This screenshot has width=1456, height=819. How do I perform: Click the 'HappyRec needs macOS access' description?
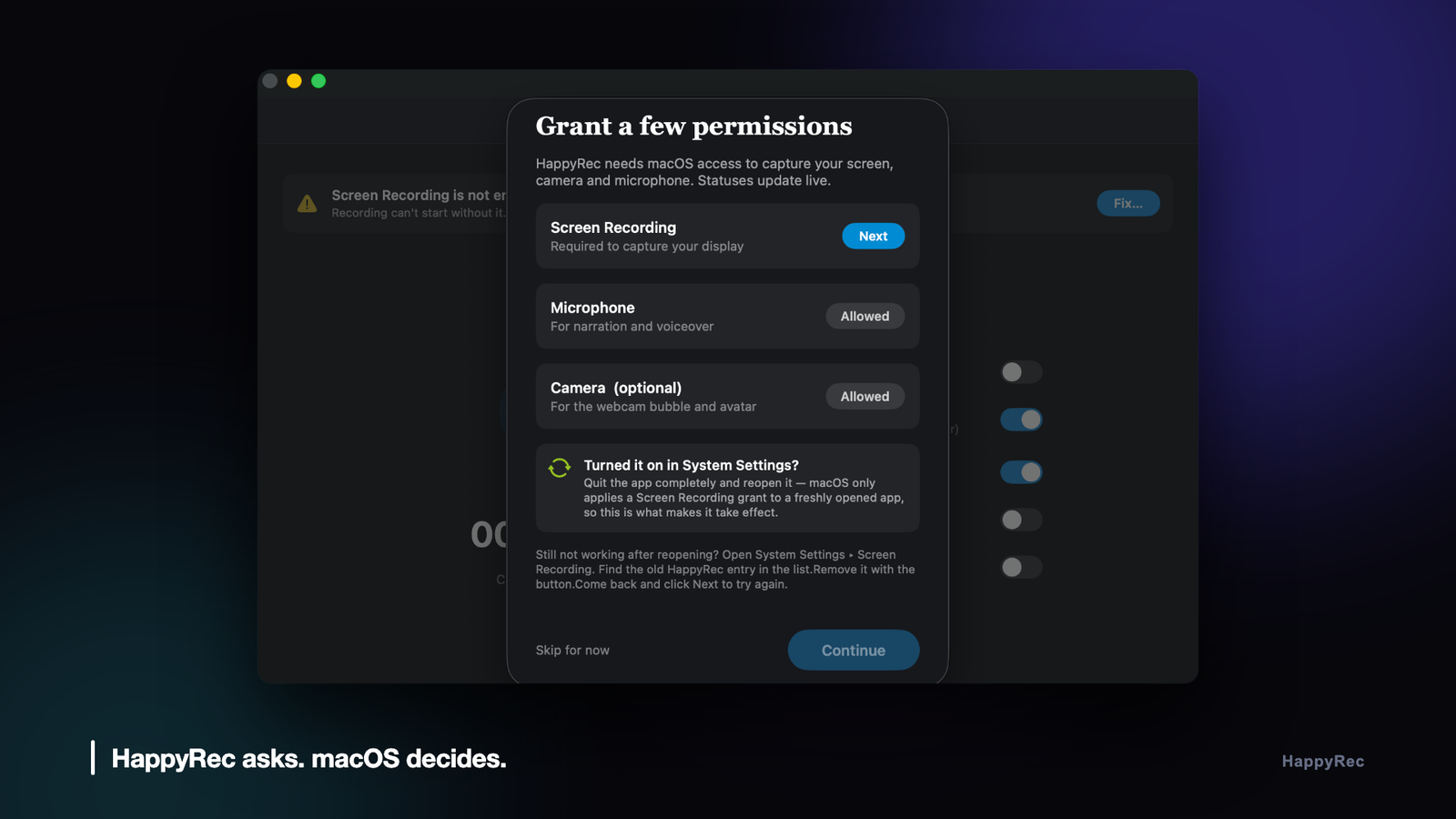coord(714,172)
